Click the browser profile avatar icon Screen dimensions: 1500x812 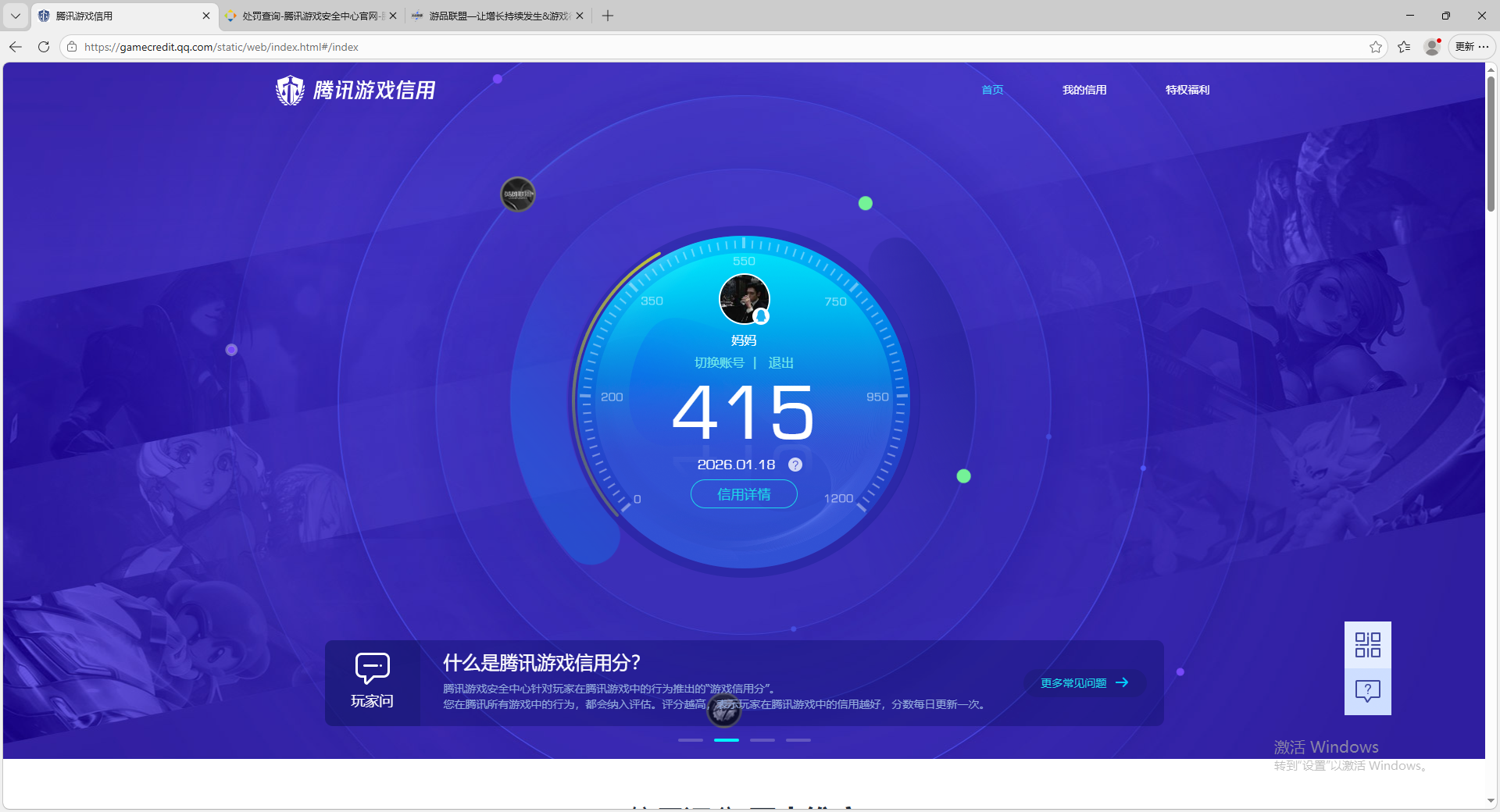coord(1432,47)
